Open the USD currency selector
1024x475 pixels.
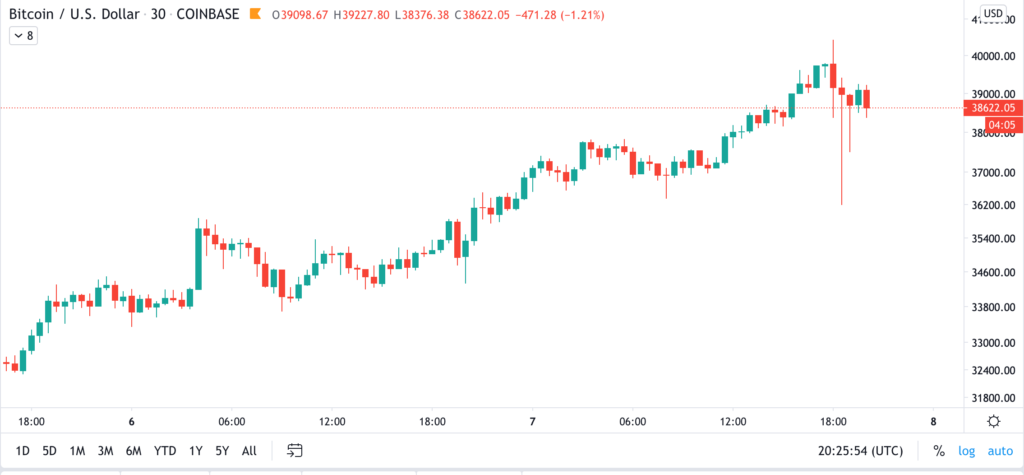click(x=993, y=13)
